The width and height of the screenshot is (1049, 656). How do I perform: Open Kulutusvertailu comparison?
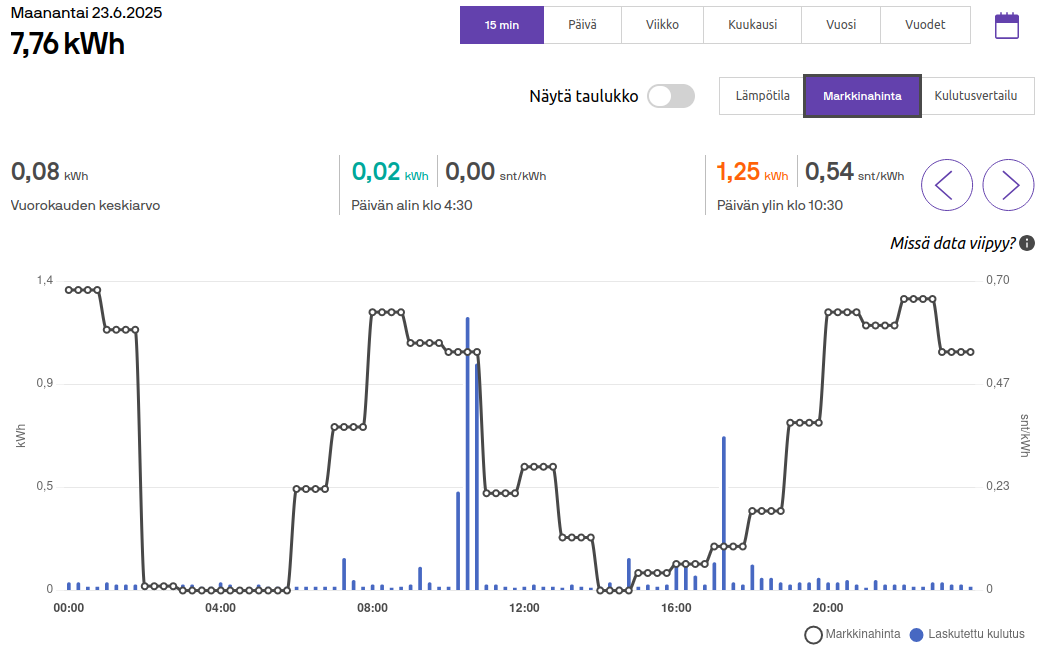click(976, 96)
